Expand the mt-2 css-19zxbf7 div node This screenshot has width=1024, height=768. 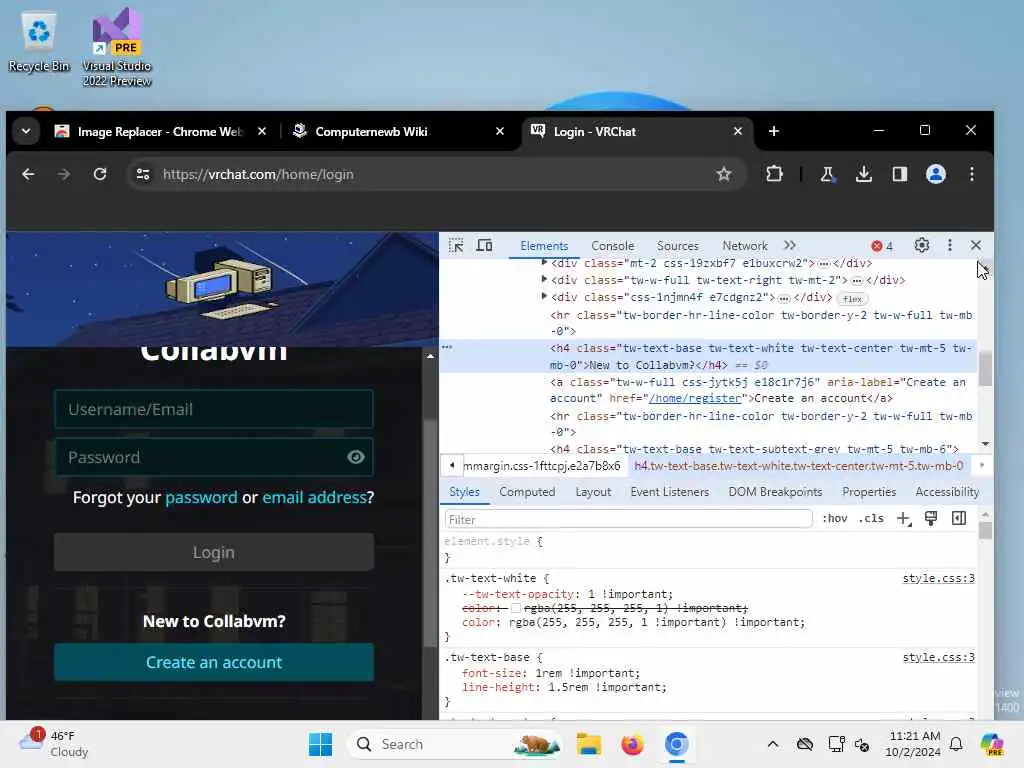coord(544,263)
